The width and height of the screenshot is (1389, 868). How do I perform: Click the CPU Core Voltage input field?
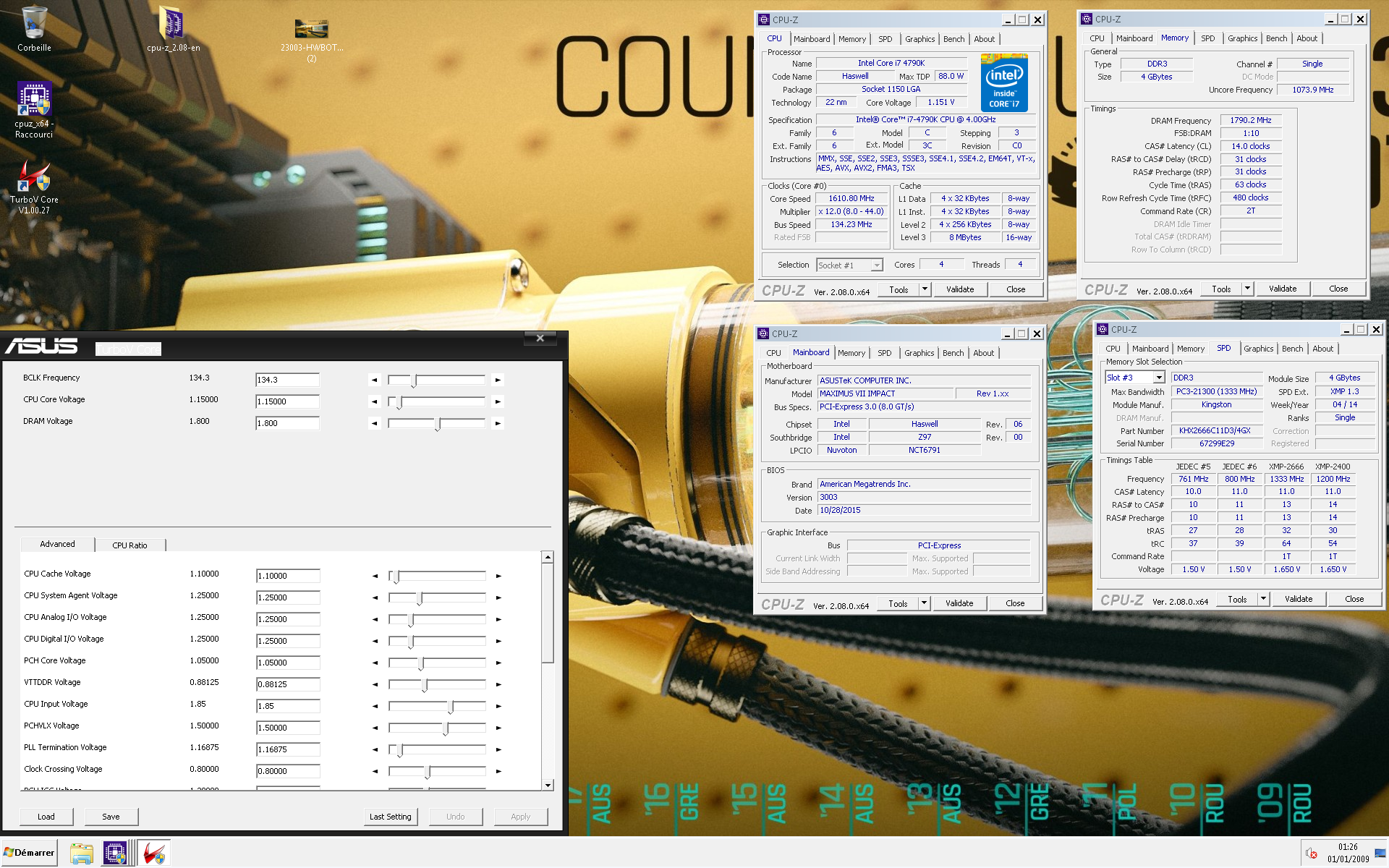(x=287, y=401)
